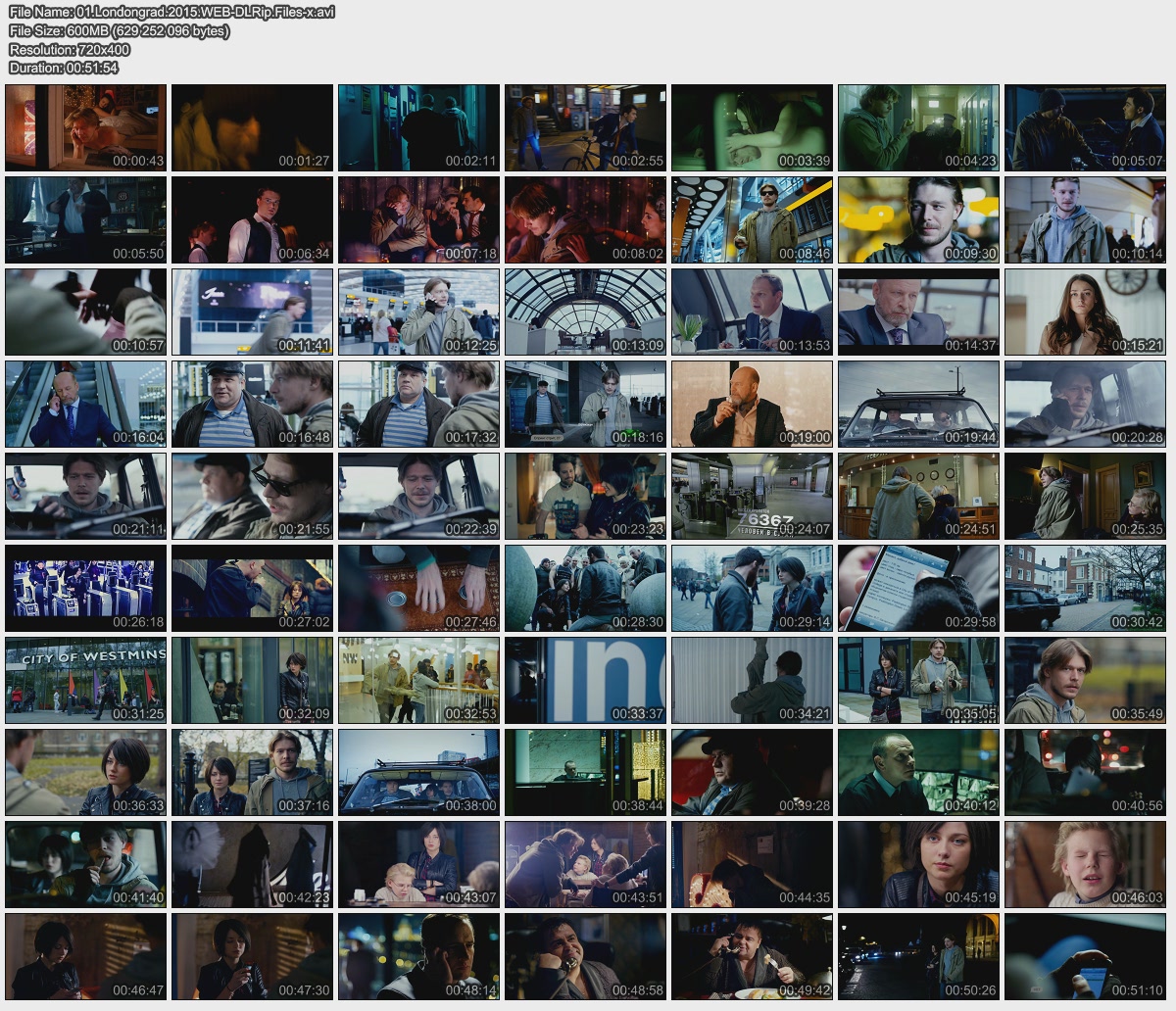Screen dimensions: 1176x1011
Task: Open the thumbnail timestamped 00:24:07
Action: (x=752, y=496)
